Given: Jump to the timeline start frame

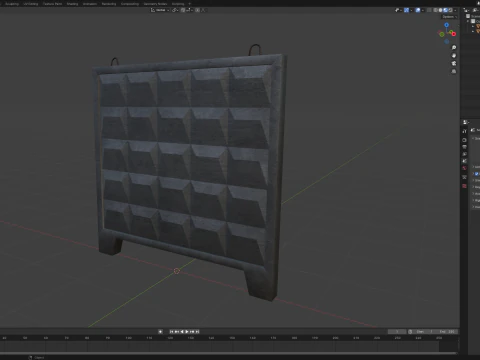Looking at the screenshot, I should [x=171, y=332].
